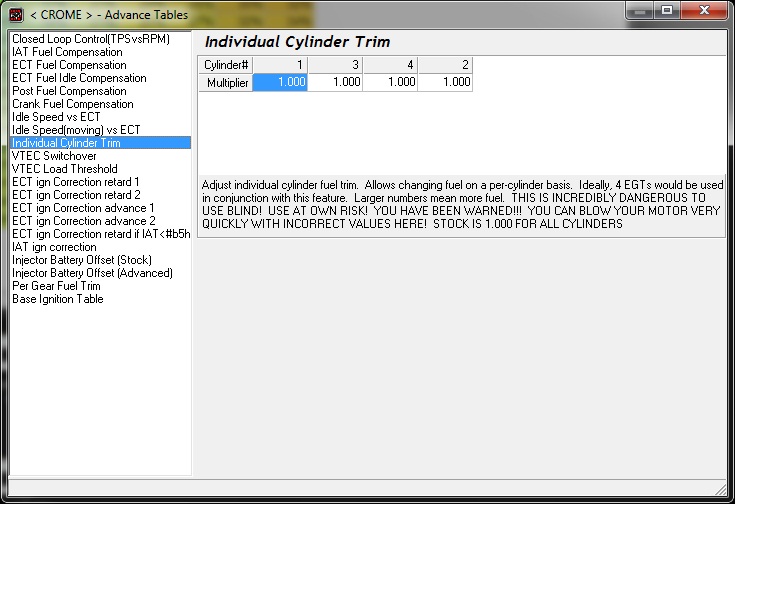768x614 pixels.
Task: Open IAT ign correction table
Action: coord(54,247)
